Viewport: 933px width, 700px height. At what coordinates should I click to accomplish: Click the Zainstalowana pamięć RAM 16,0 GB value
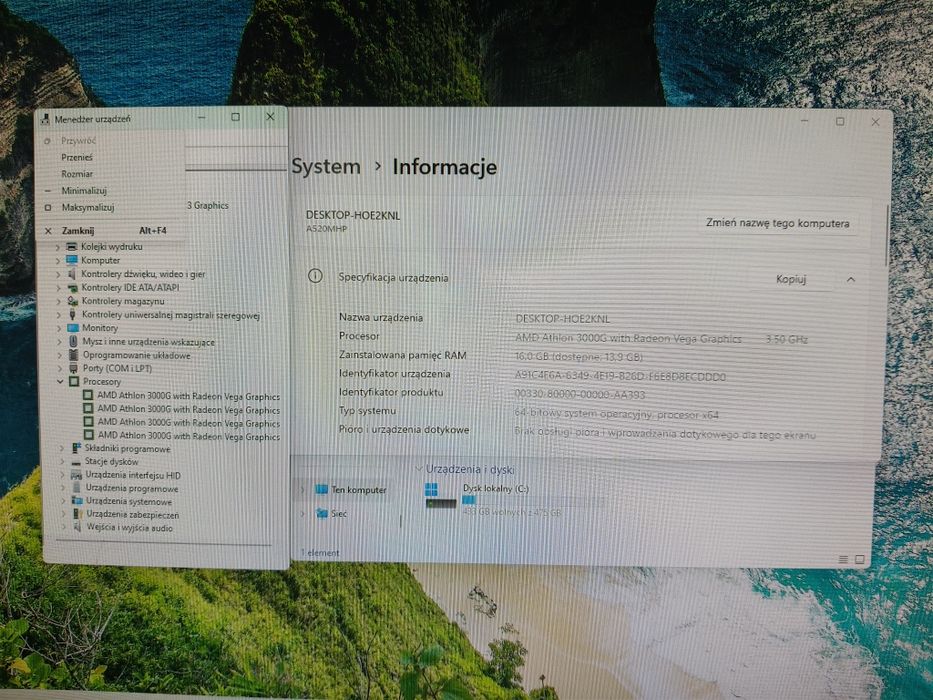coord(578,357)
